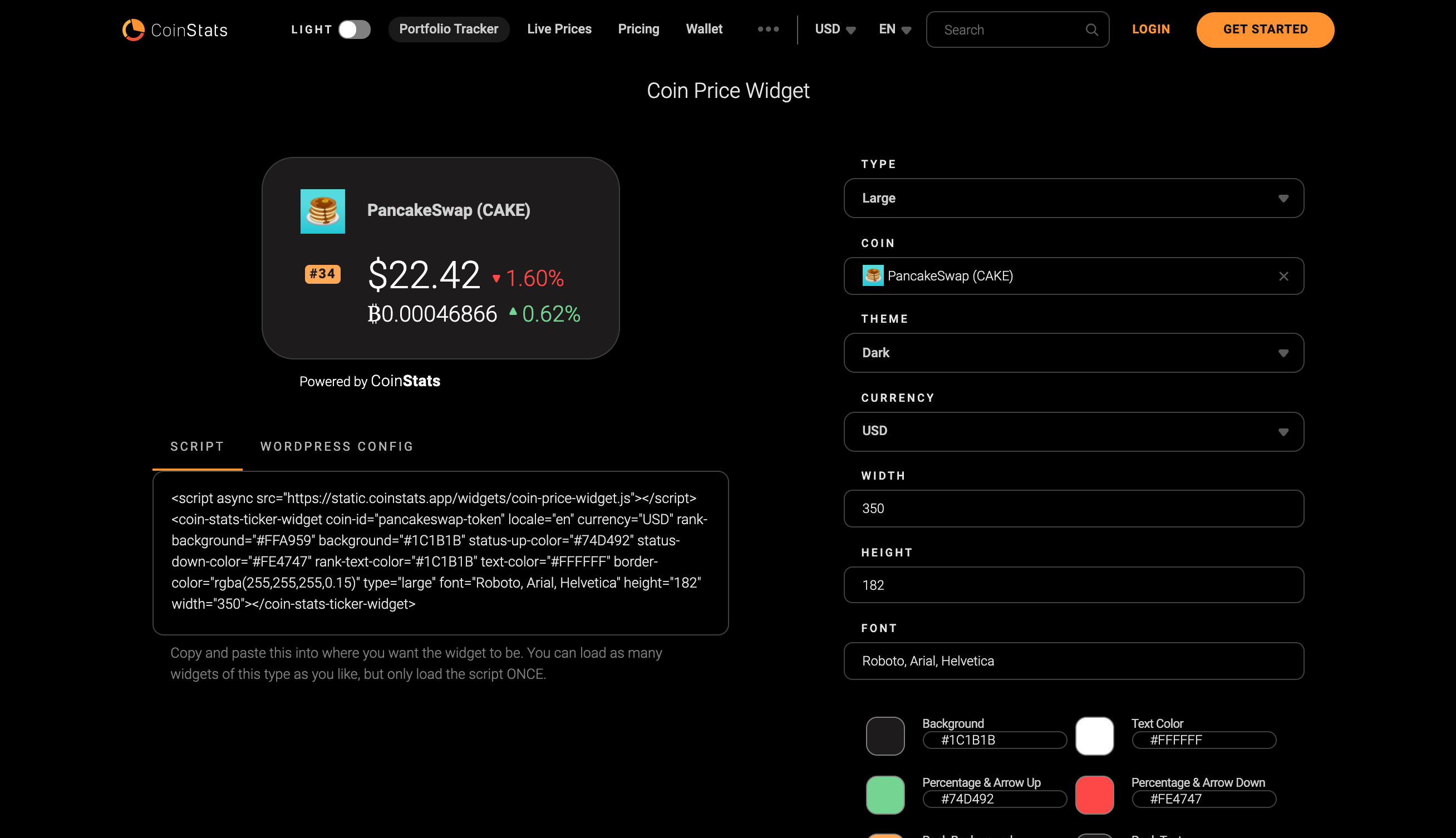Viewport: 1456px width, 838px height.
Task: Open Portfolio Tracker page
Action: (x=448, y=29)
